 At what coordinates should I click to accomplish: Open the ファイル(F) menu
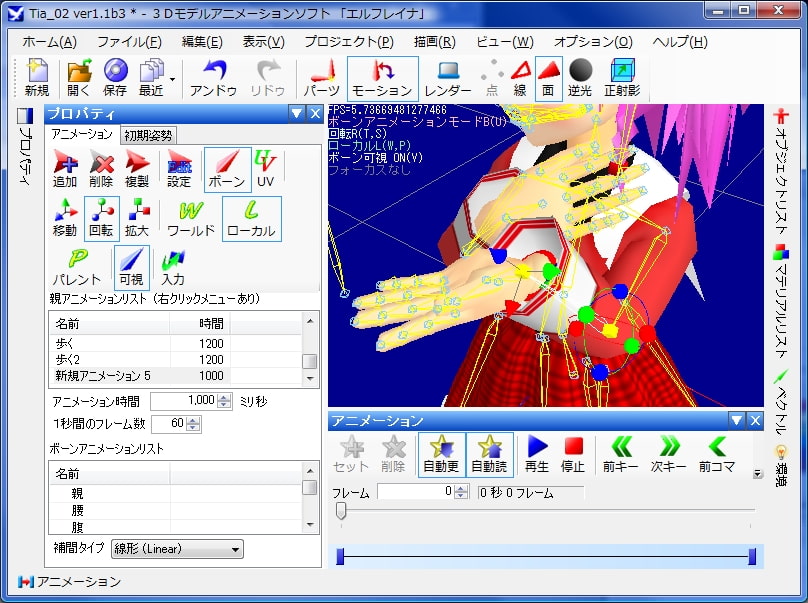click(x=129, y=42)
